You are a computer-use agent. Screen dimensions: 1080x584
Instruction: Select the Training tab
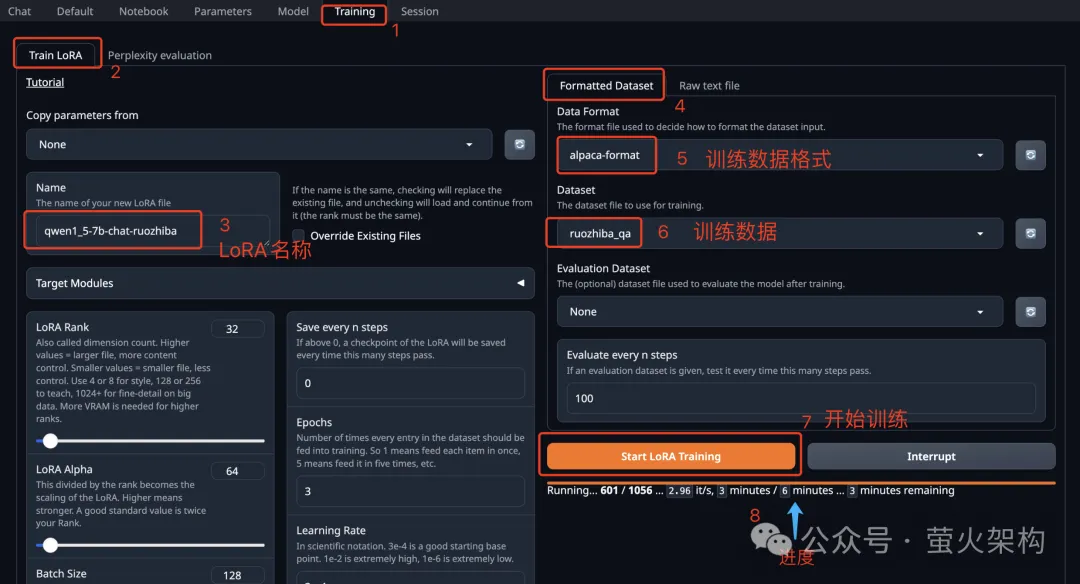(x=355, y=11)
